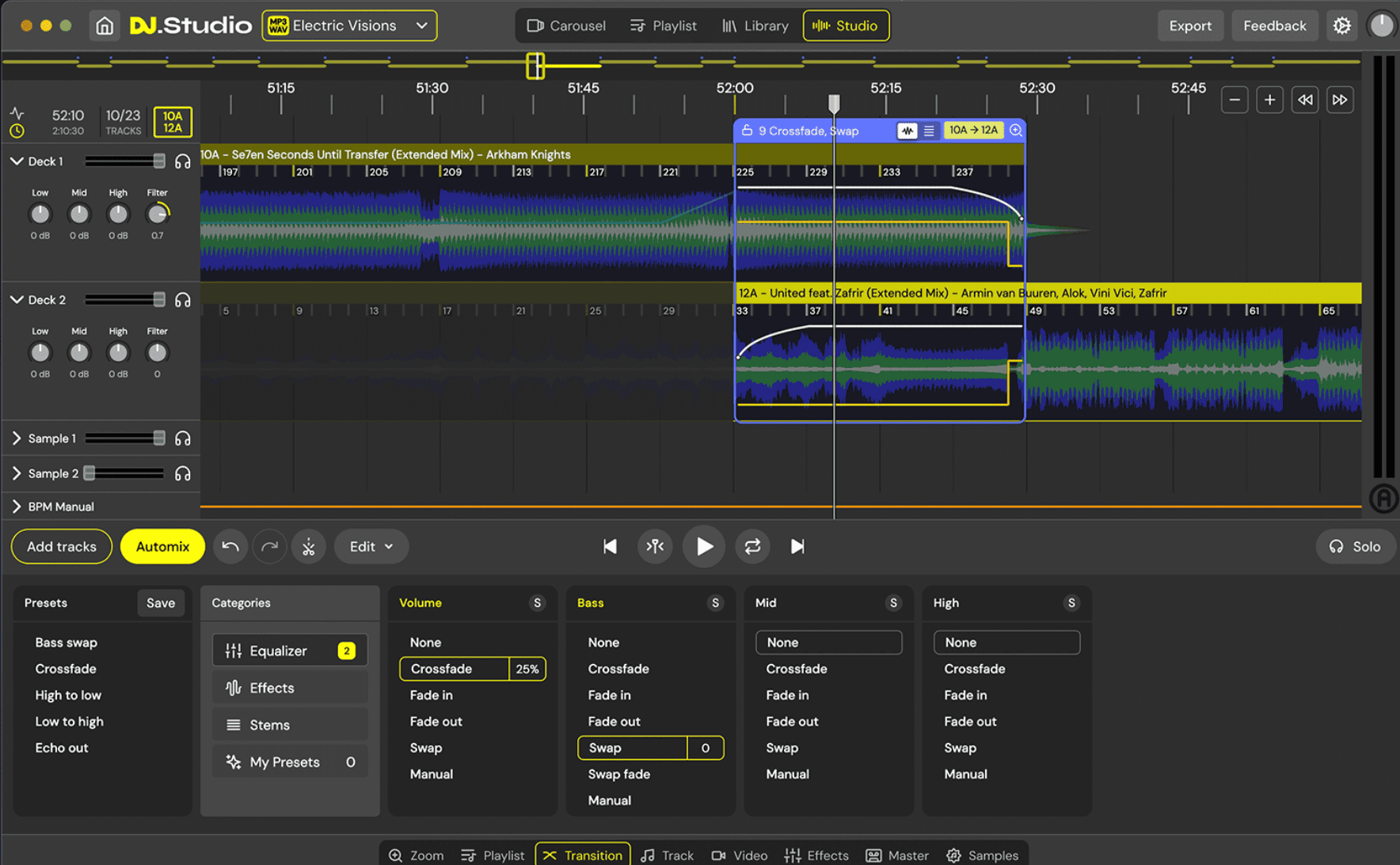The width and height of the screenshot is (1400, 865).
Task: Collapse Deck 1 controls
Action: click(x=17, y=161)
